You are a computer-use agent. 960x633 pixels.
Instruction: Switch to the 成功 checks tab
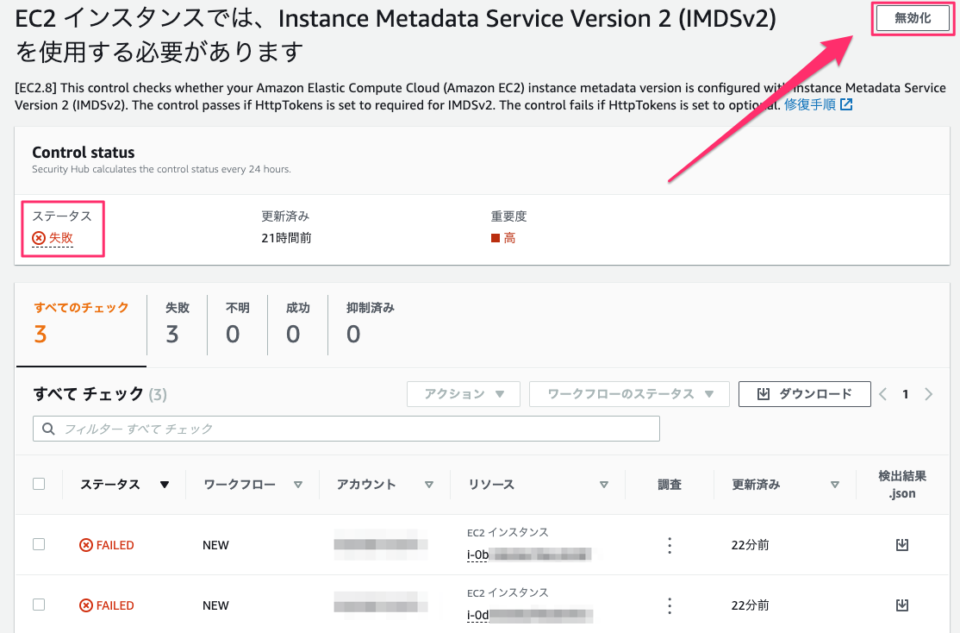tap(298, 323)
